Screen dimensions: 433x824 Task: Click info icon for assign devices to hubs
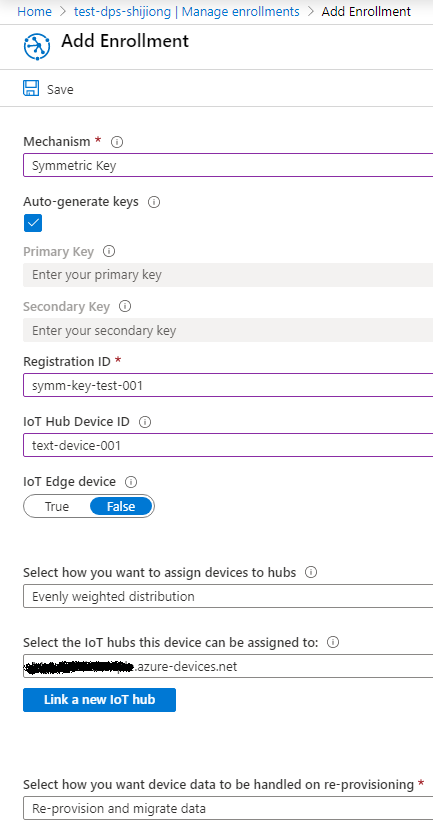311,572
